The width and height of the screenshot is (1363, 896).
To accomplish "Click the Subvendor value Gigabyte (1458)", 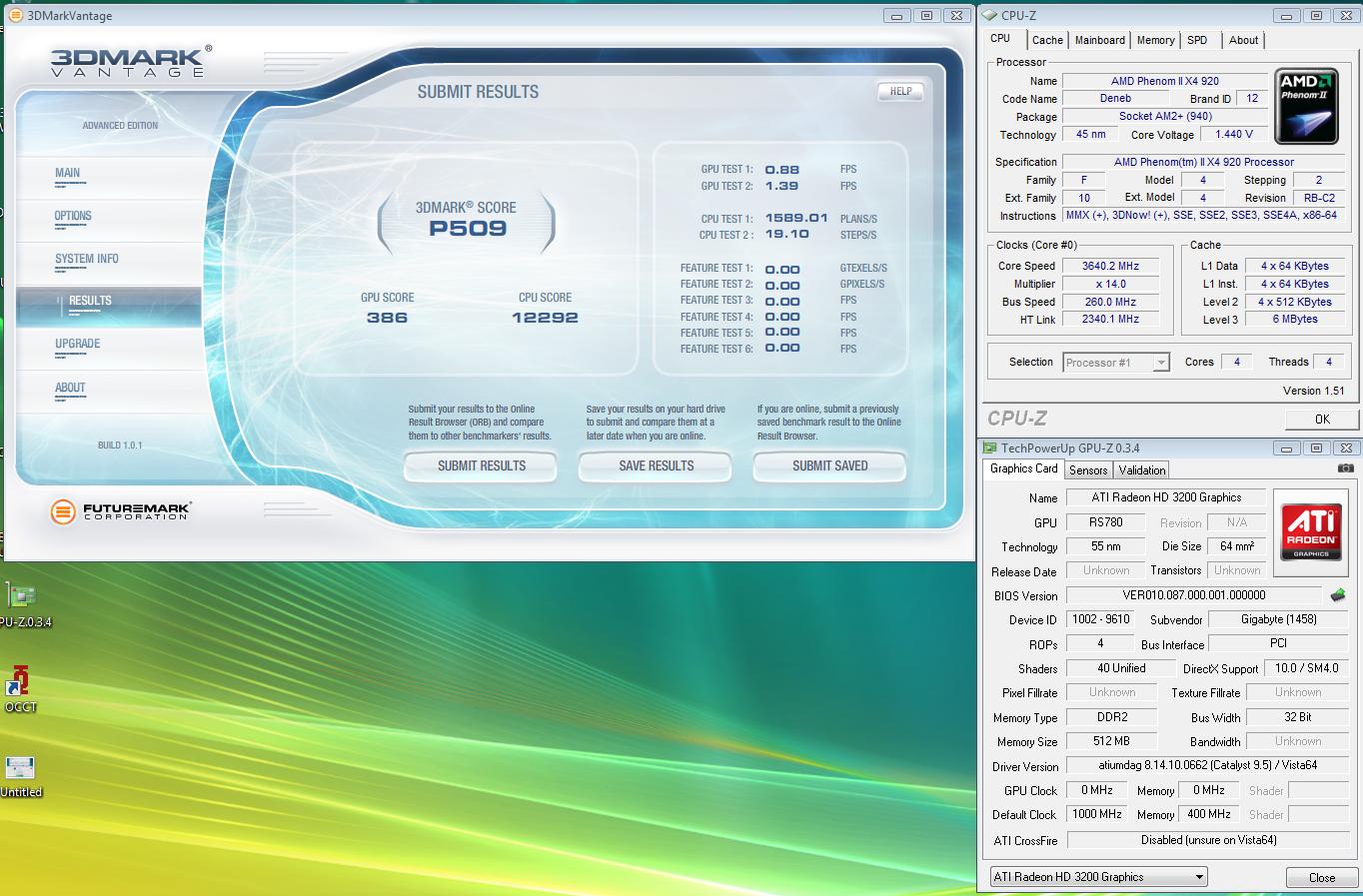I will coord(1278,619).
